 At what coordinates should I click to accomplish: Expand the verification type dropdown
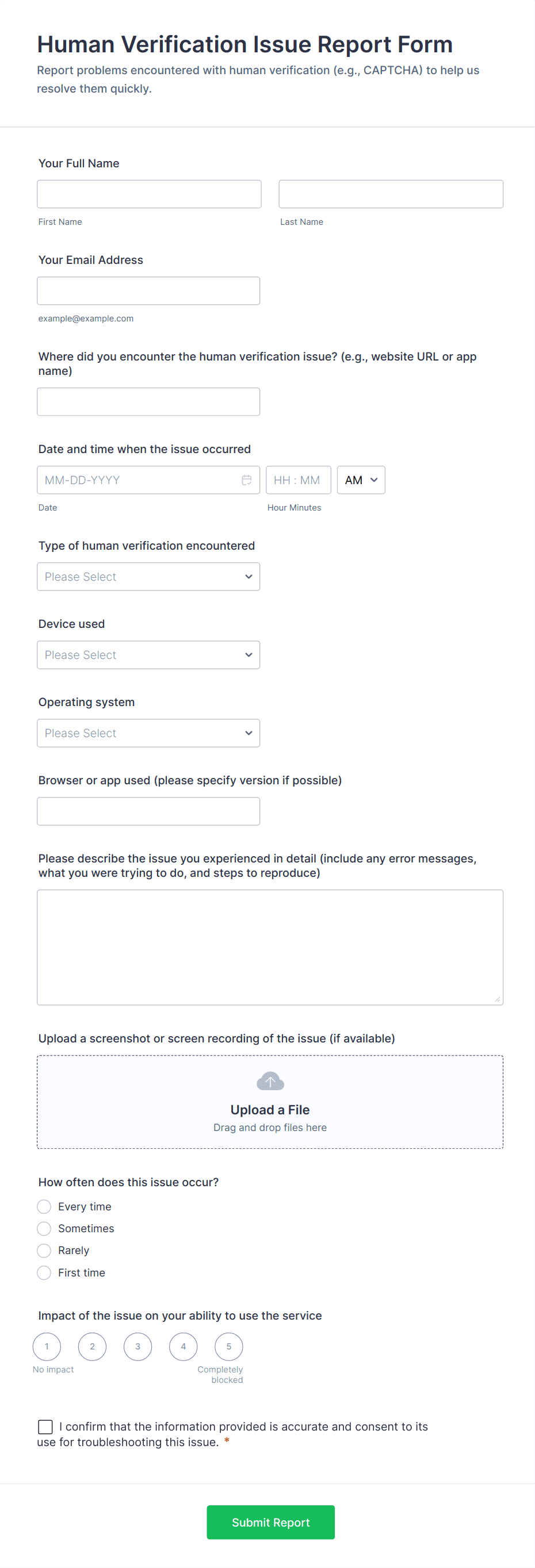click(x=148, y=577)
